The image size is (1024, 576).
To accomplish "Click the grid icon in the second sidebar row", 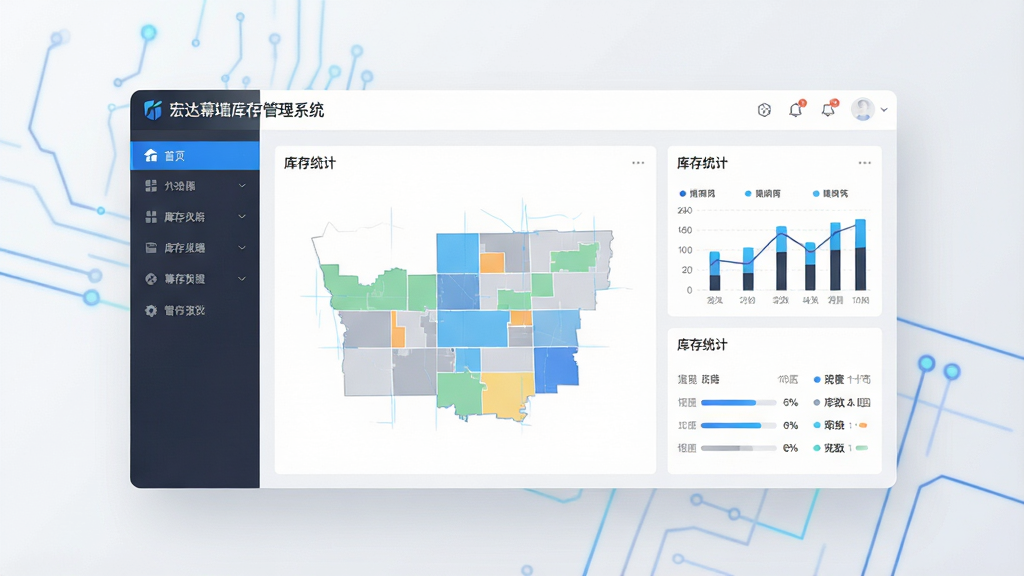I will pyautogui.click(x=151, y=186).
